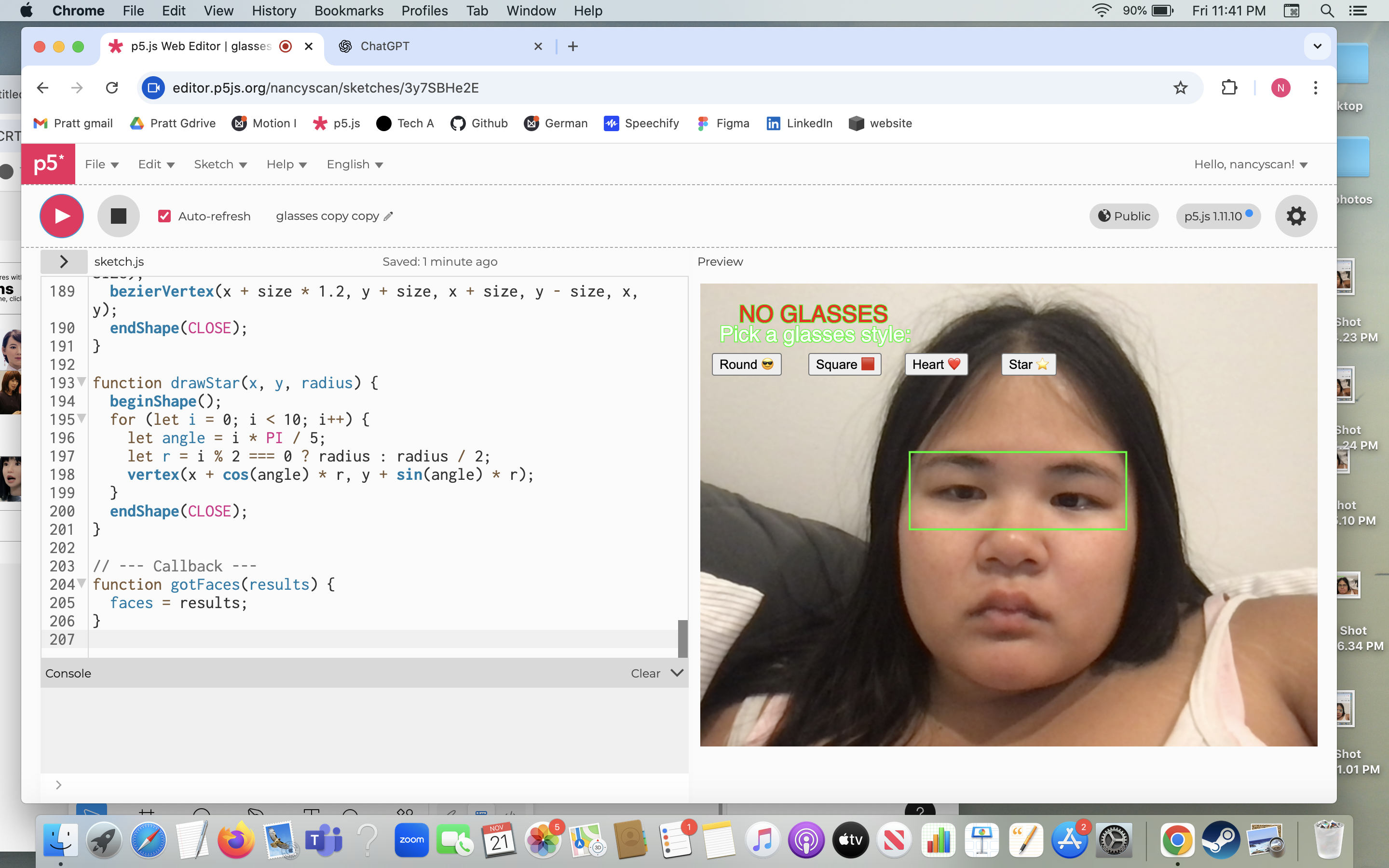Stop the running sketch
This screenshot has height=868, width=1389.
click(118, 216)
